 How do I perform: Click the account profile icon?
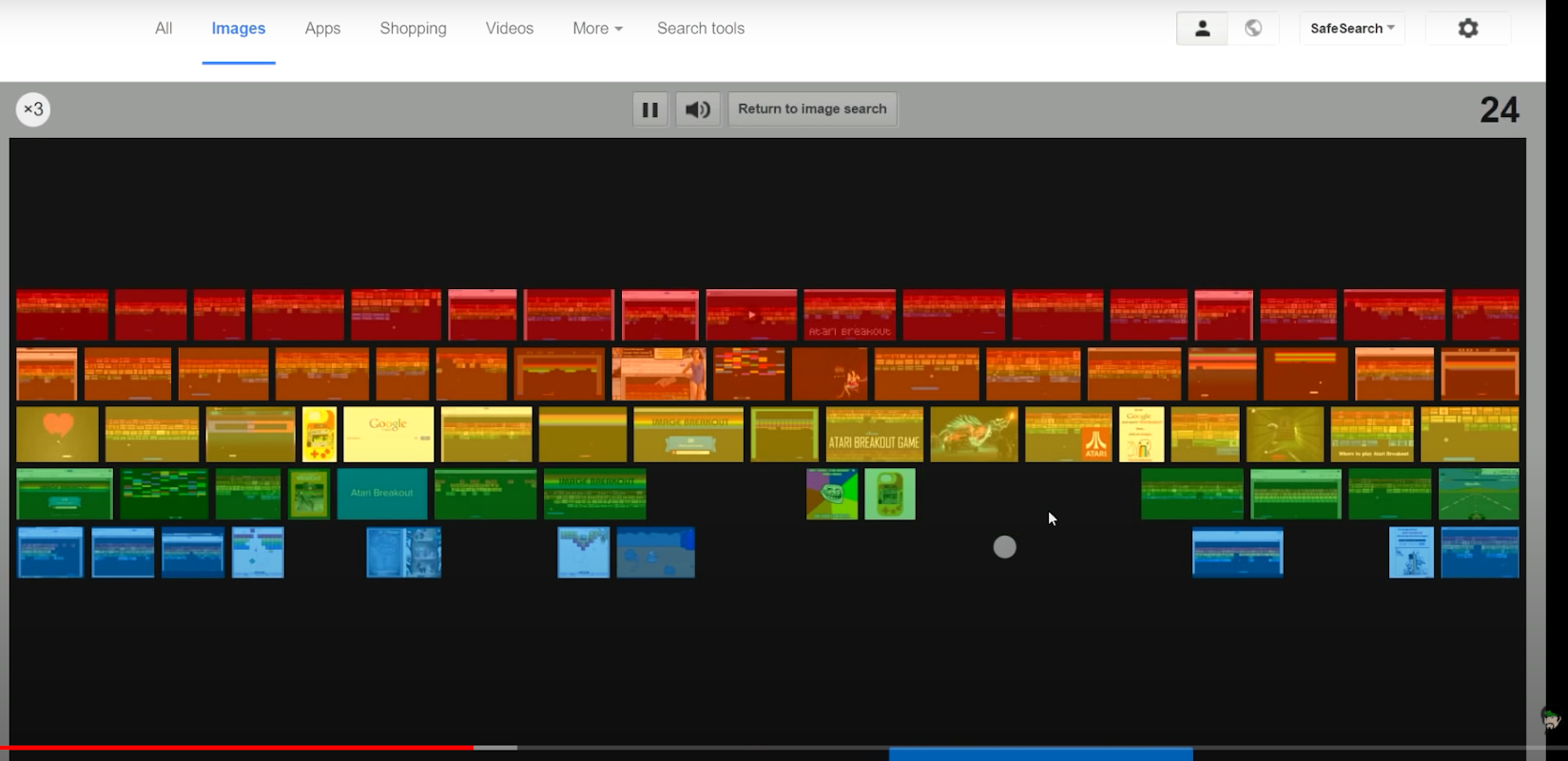coord(1202,29)
